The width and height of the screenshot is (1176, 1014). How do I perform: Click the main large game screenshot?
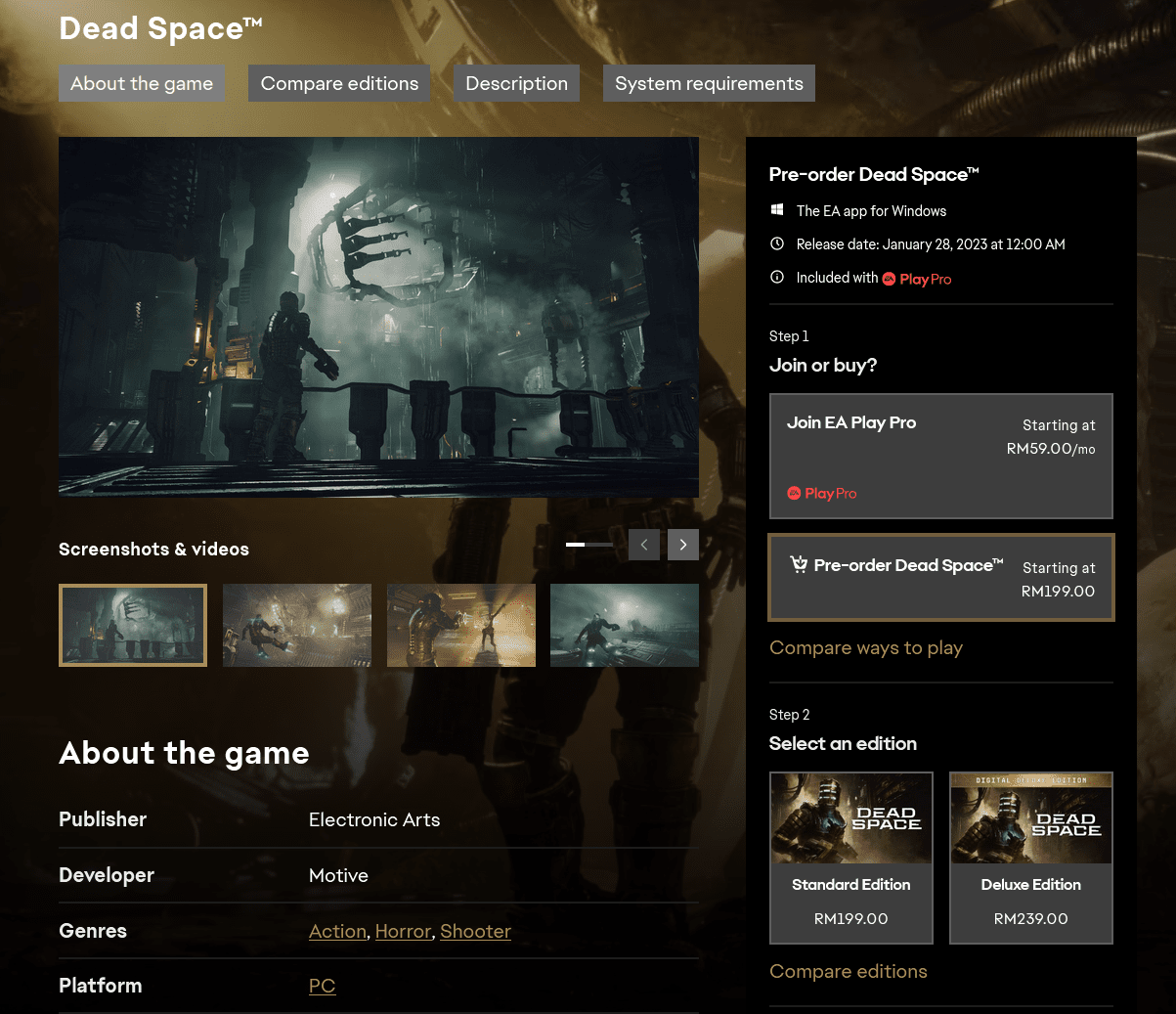tap(378, 317)
